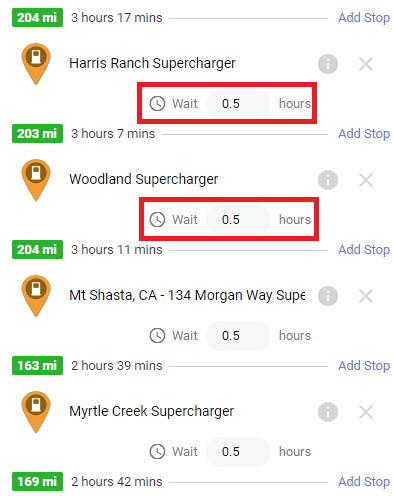Add Stop after the 3 hours 7 mins leg

click(x=364, y=134)
